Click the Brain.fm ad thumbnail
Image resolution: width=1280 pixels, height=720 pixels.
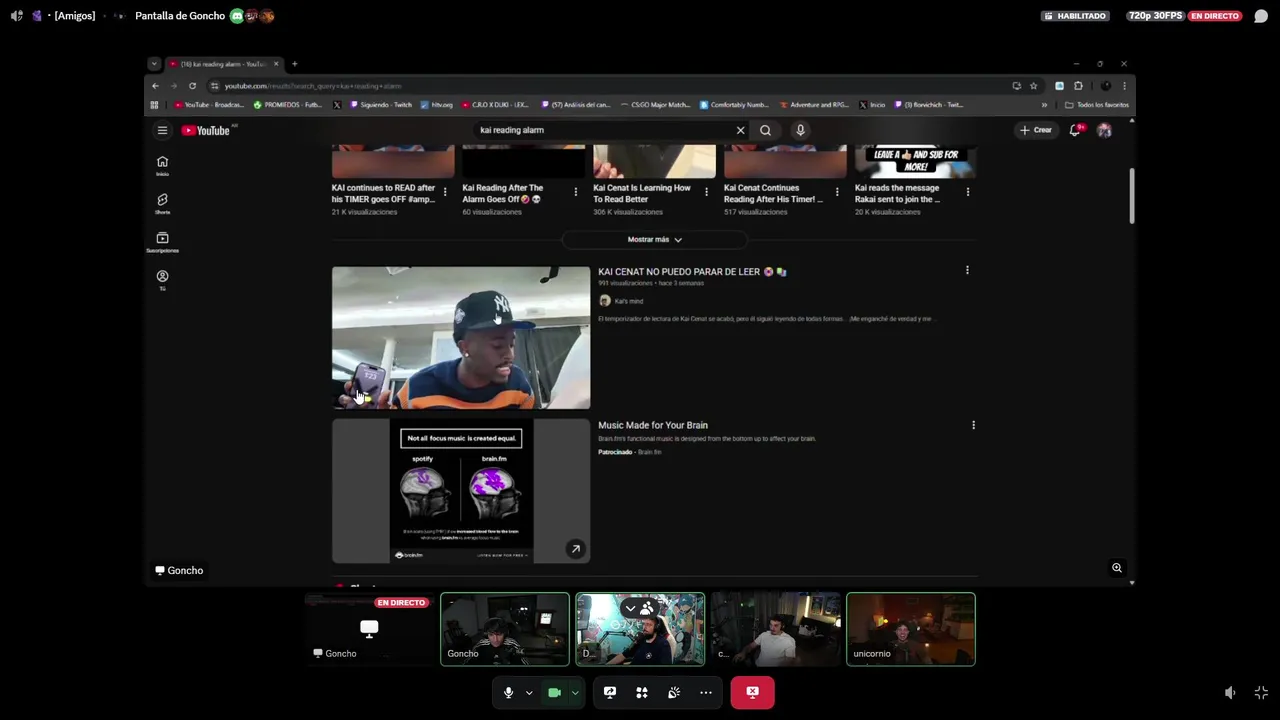tap(461, 491)
